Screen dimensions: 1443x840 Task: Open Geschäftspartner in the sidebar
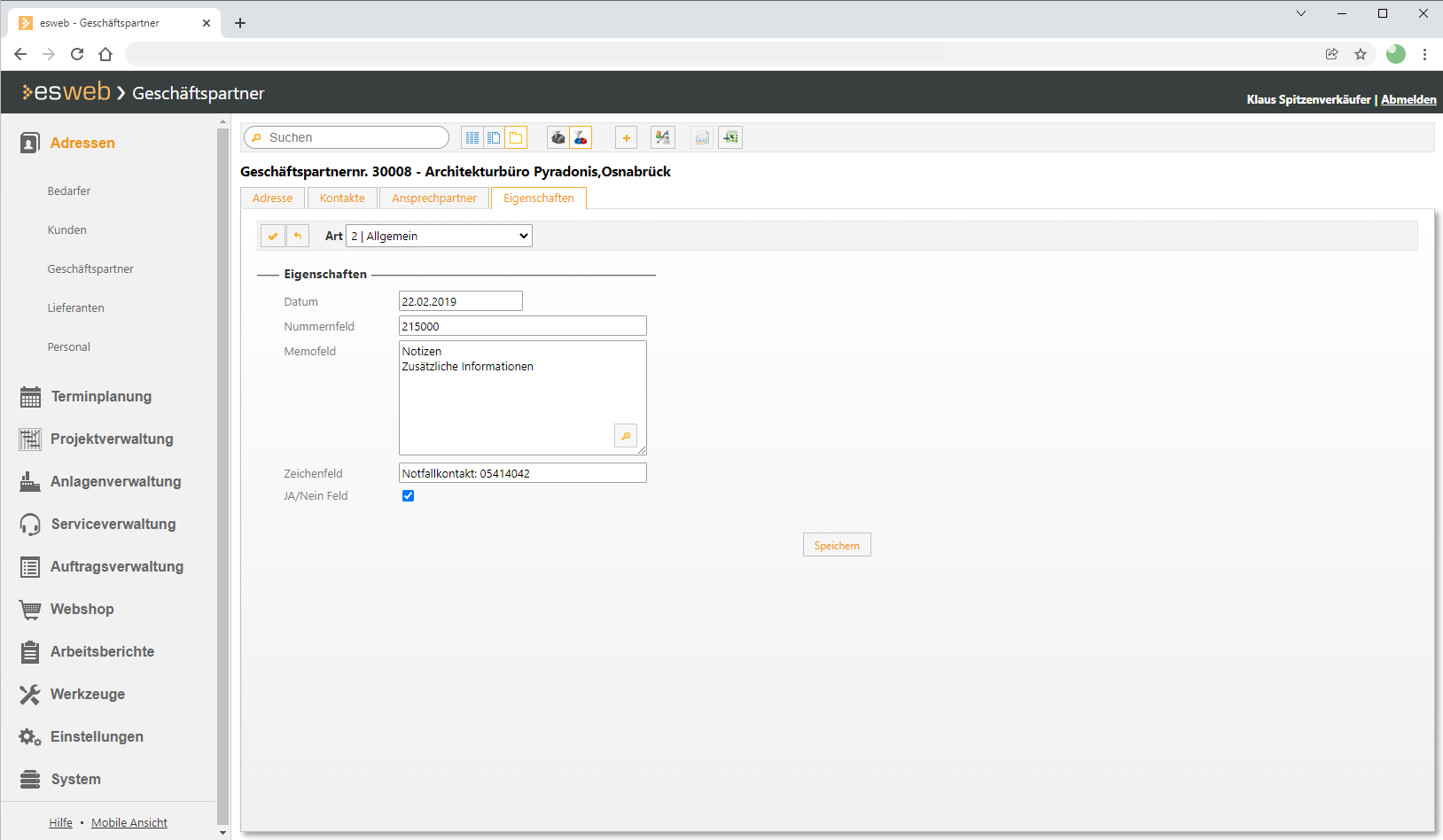point(90,269)
